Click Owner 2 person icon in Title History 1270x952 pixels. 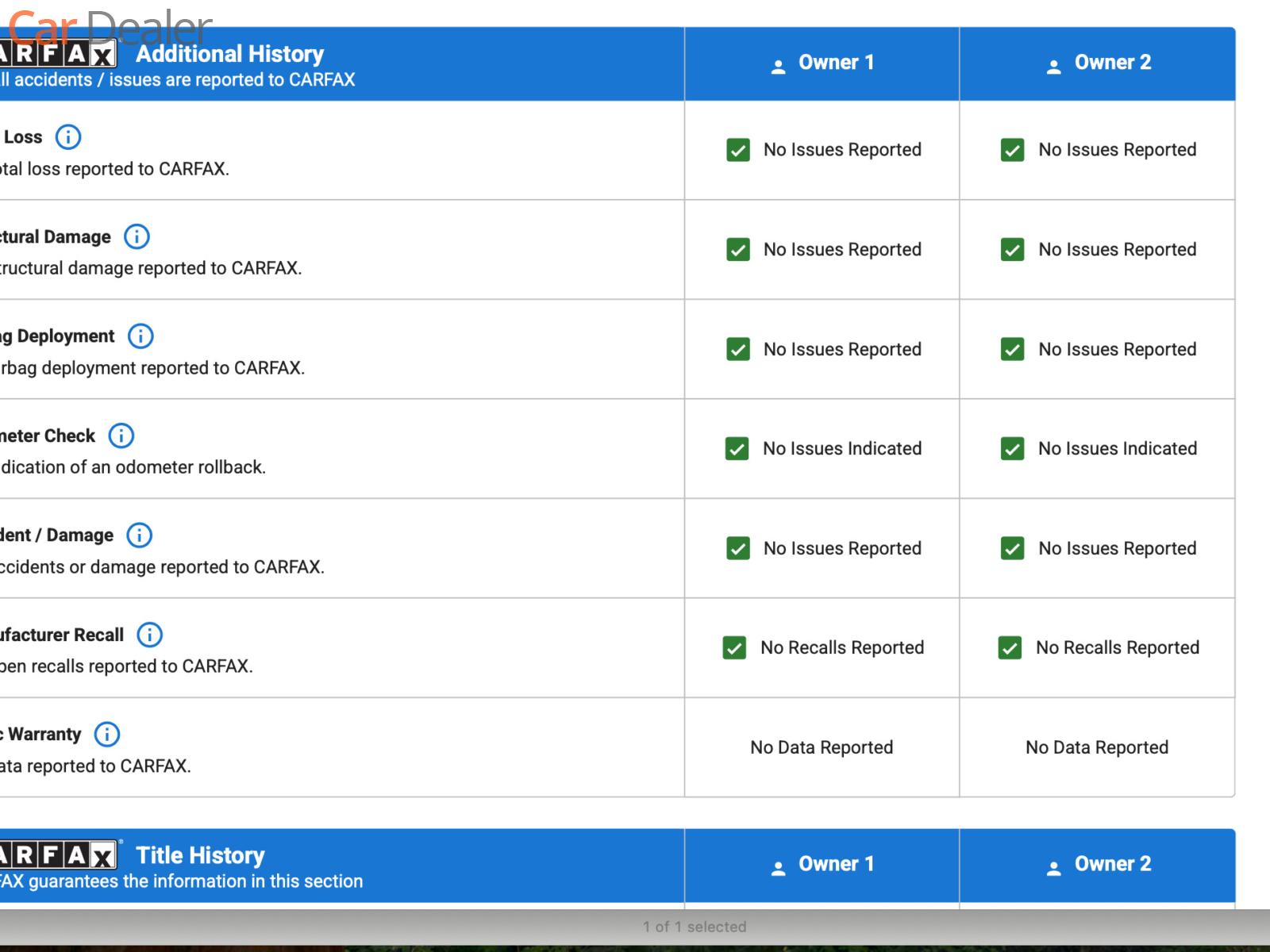[x=1053, y=868]
